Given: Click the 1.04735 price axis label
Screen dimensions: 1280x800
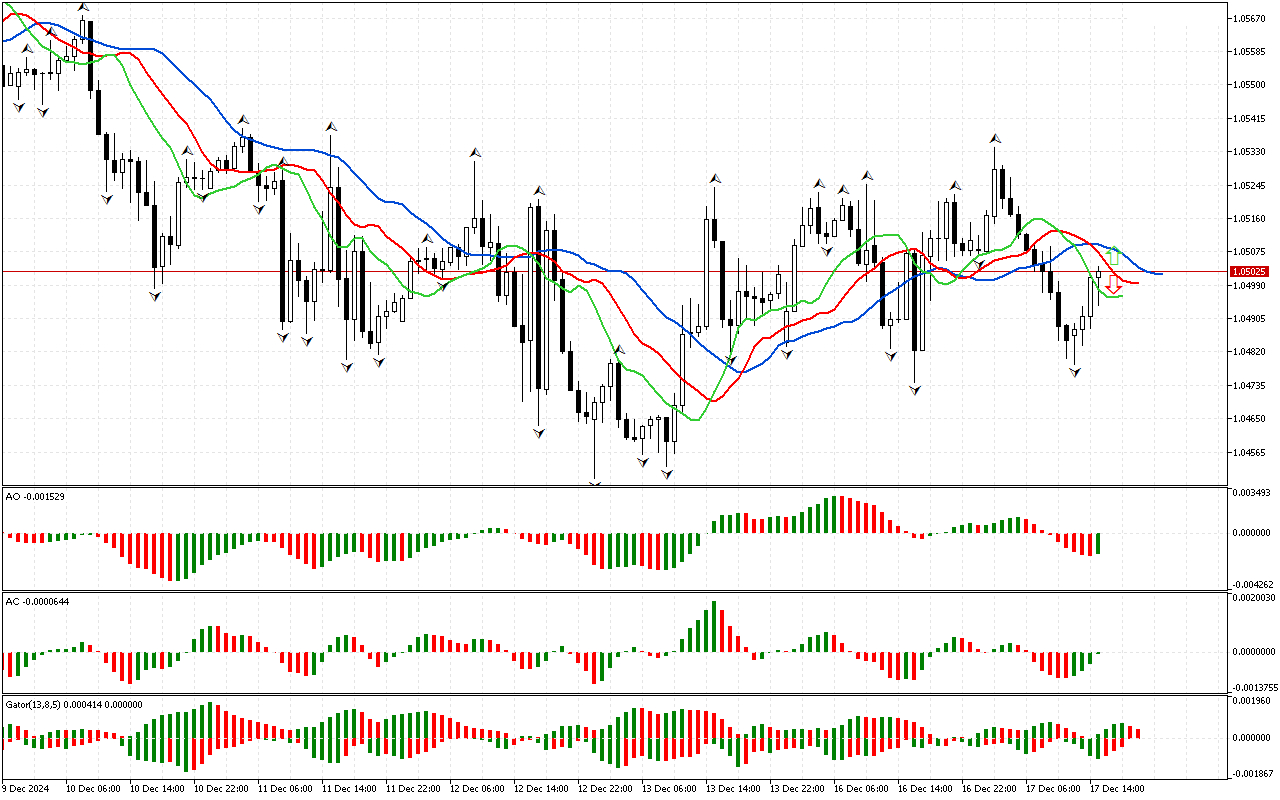Looking at the screenshot, I should 1249,385.
